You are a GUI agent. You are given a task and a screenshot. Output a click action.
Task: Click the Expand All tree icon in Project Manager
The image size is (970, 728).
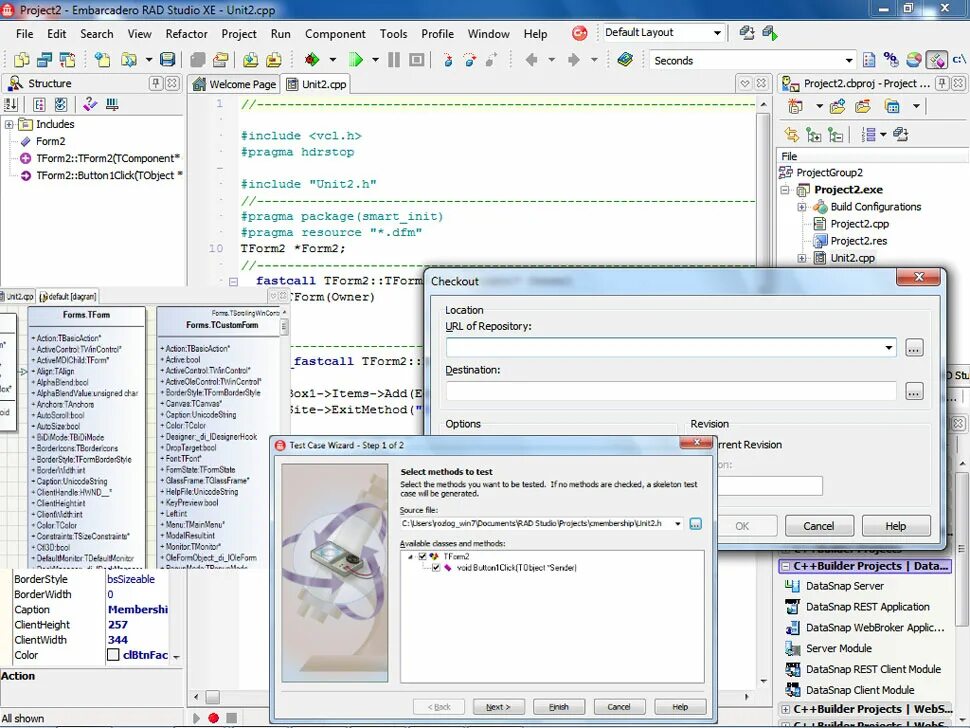(x=813, y=134)
